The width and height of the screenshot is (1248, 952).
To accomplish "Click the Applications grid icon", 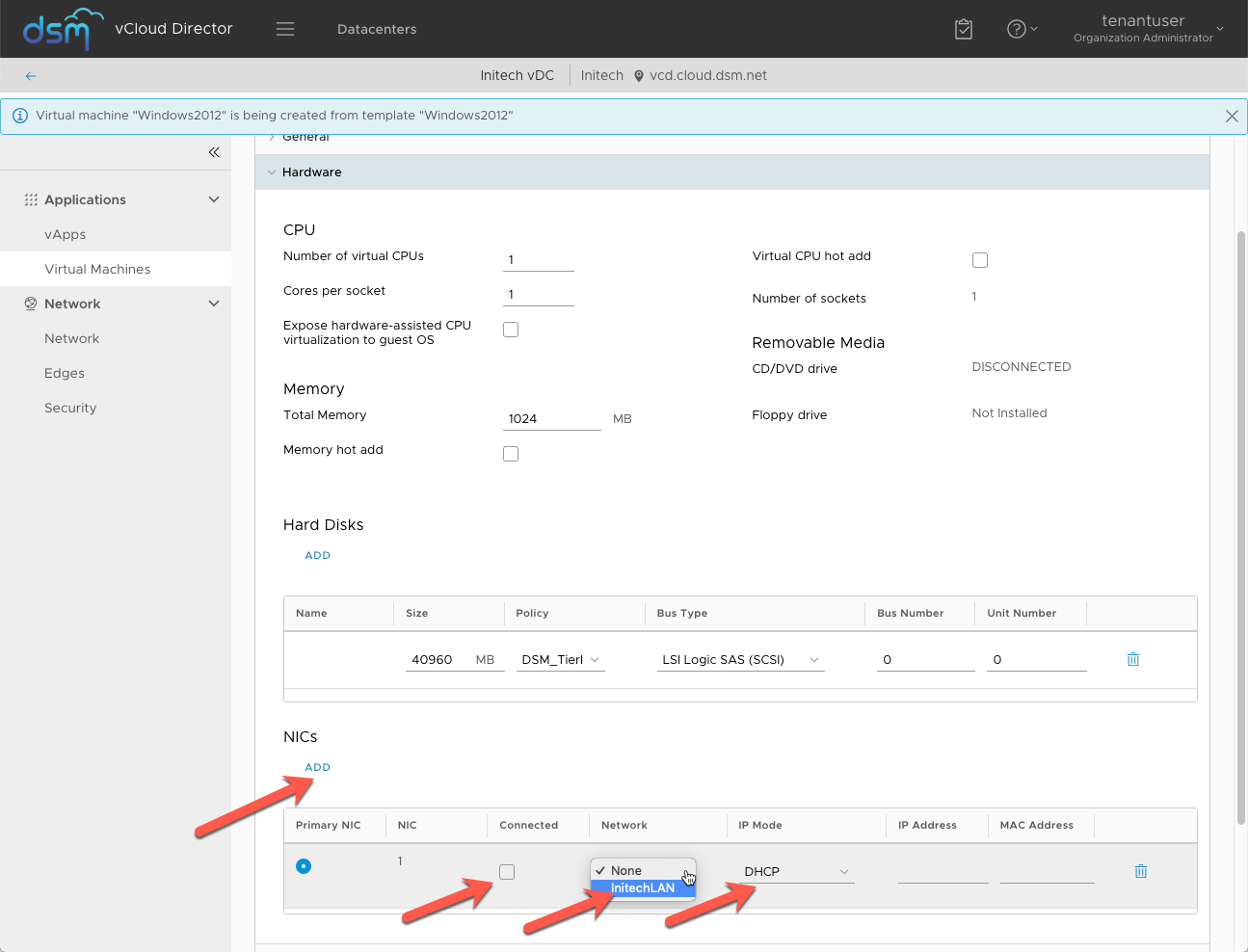I will pos(31,199).
